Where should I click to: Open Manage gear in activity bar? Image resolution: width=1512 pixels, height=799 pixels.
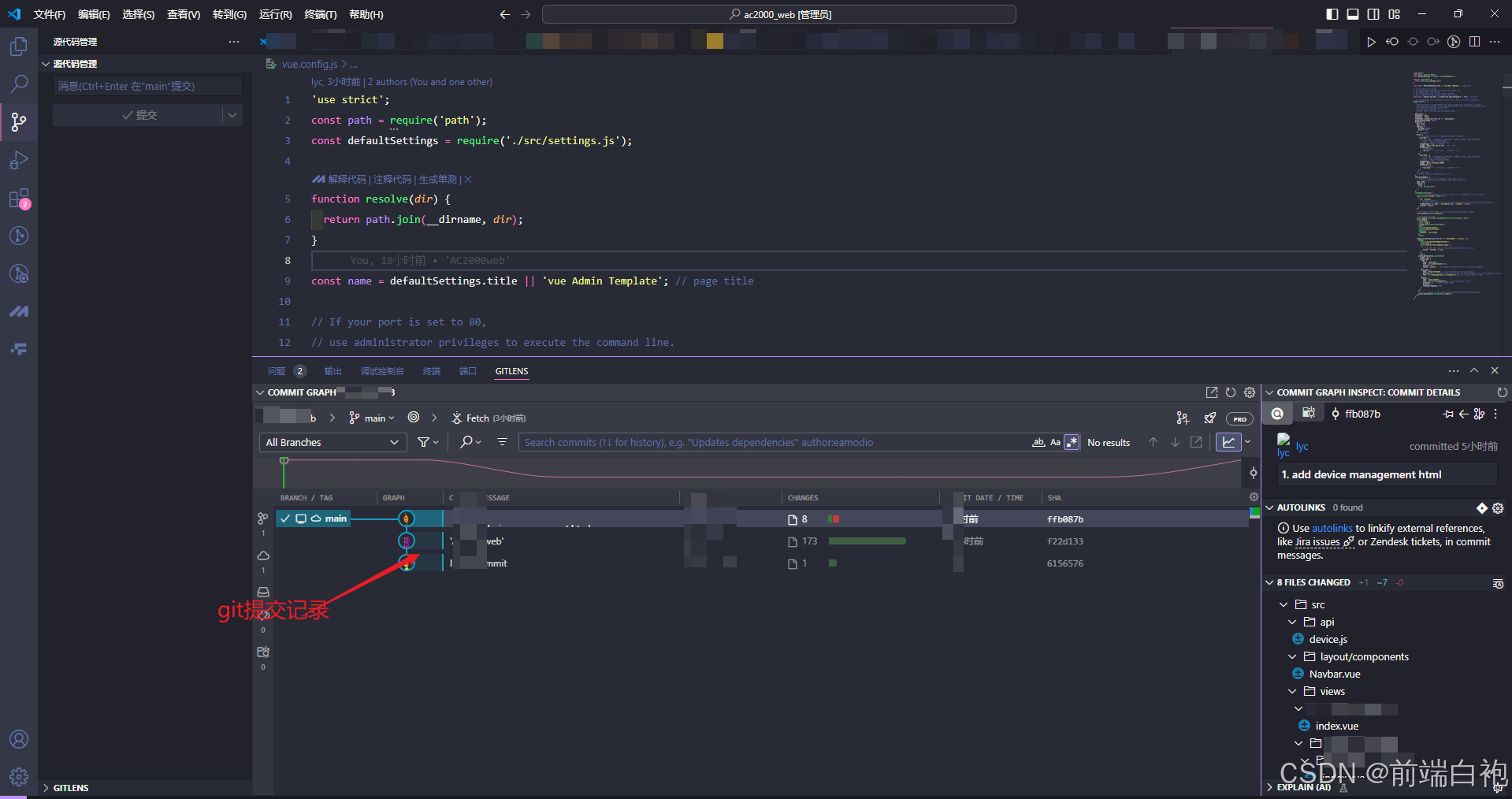[19, 777]
